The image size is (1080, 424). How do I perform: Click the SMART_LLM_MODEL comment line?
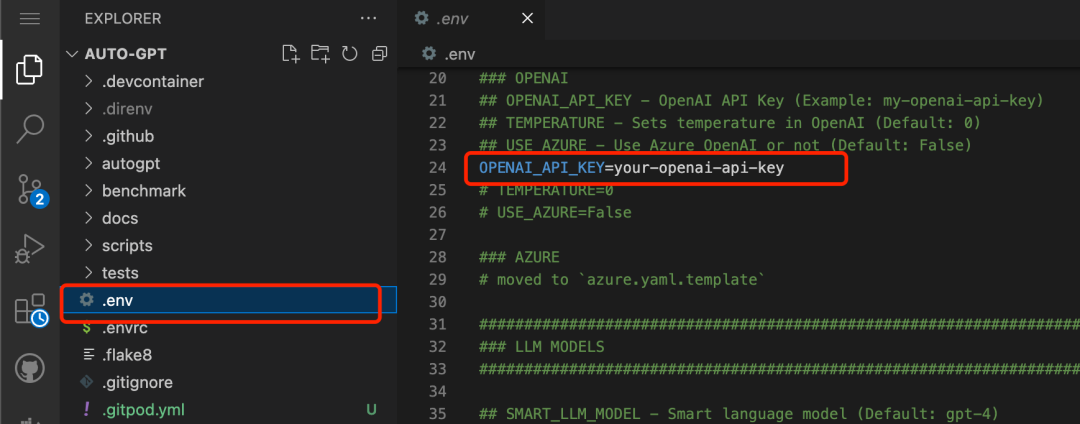click(738, 413)
